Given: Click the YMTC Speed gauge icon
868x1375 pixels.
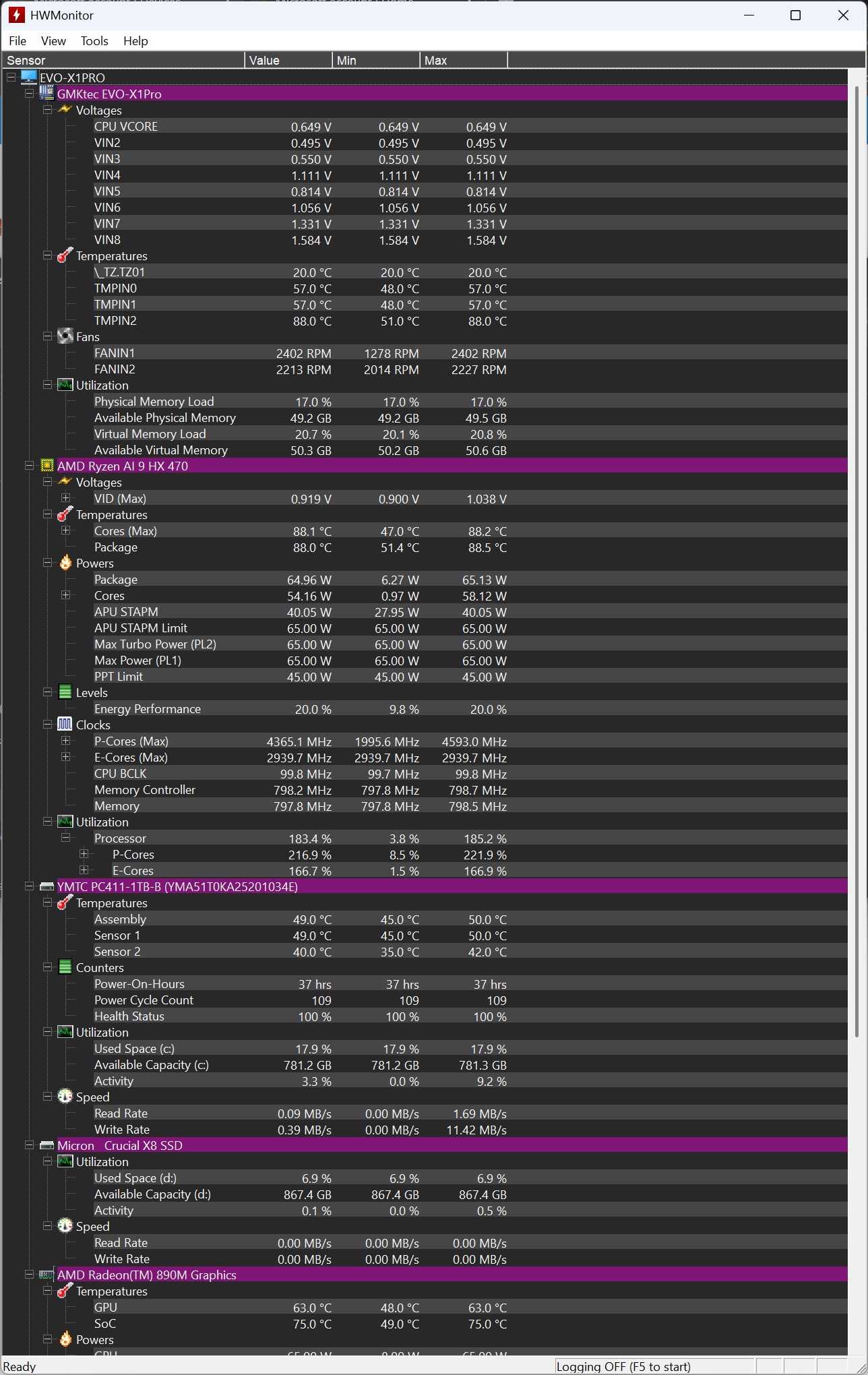Looking at the screenshot, I should click(65, 1096).
